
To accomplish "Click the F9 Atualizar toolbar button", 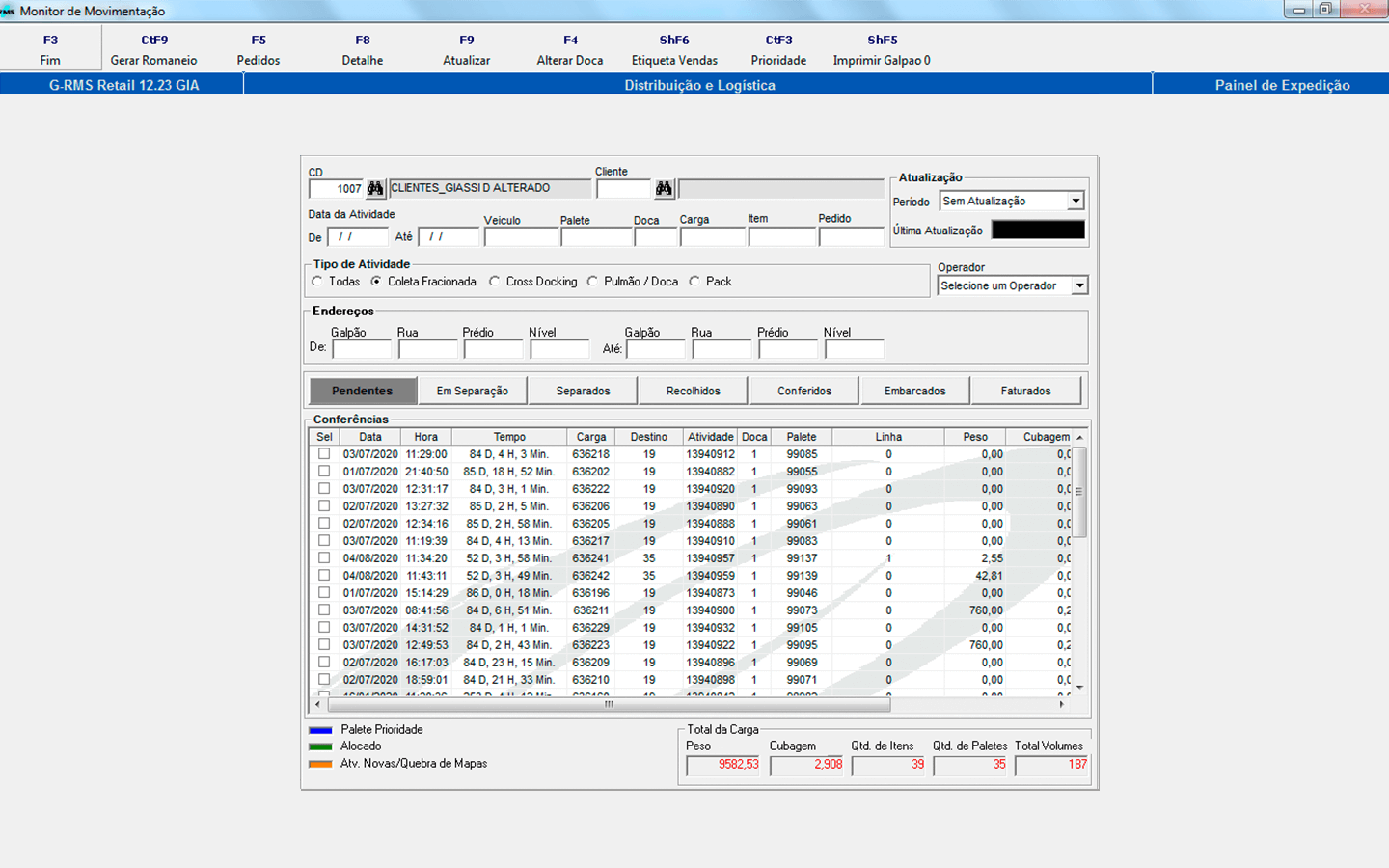I will tap(466, 50).
